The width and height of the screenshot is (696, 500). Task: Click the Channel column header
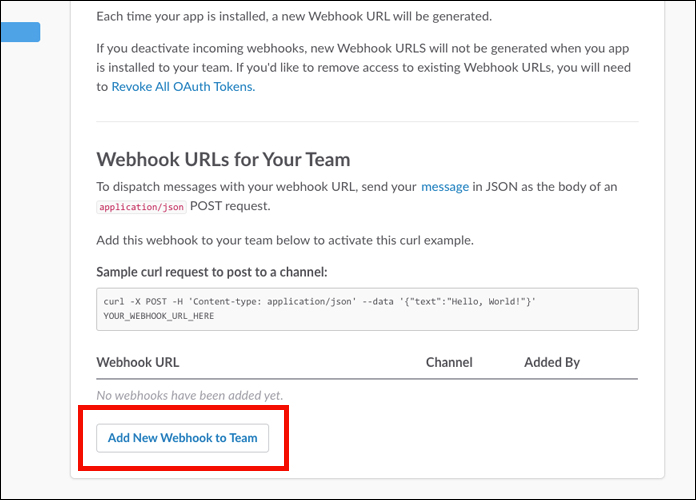point(449,362)
